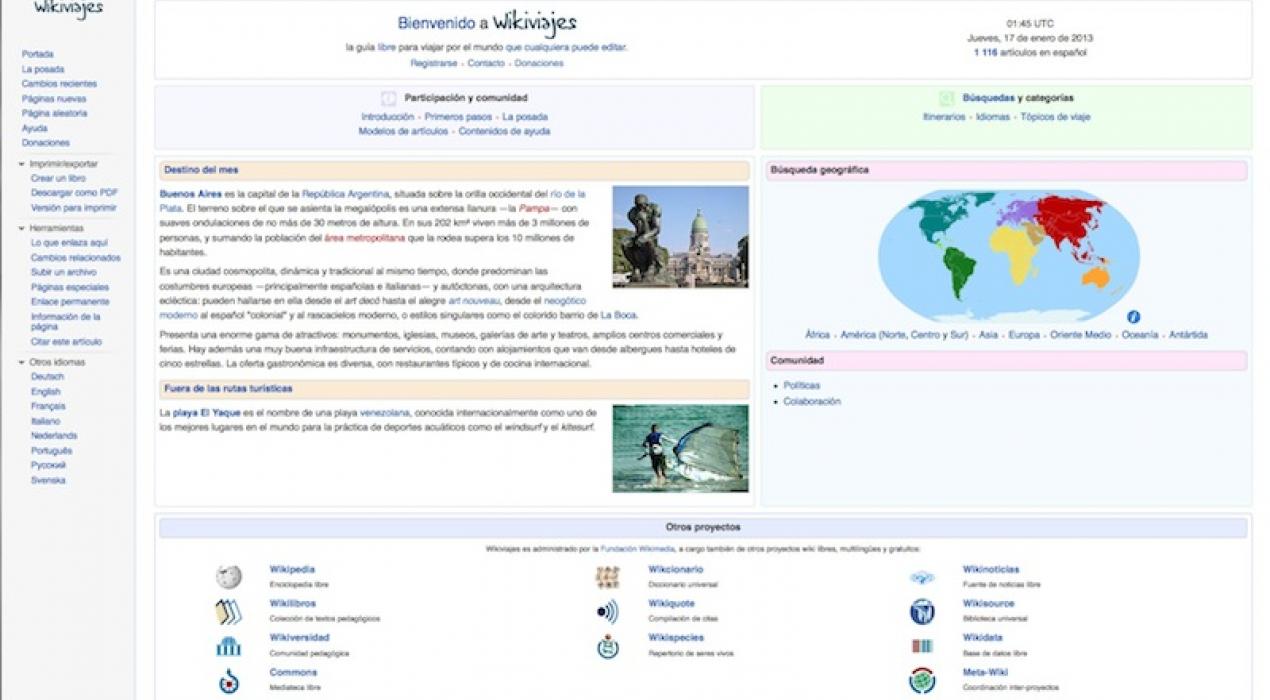Click the Registrarse link

pyautogui.click(x=434, y=63)
